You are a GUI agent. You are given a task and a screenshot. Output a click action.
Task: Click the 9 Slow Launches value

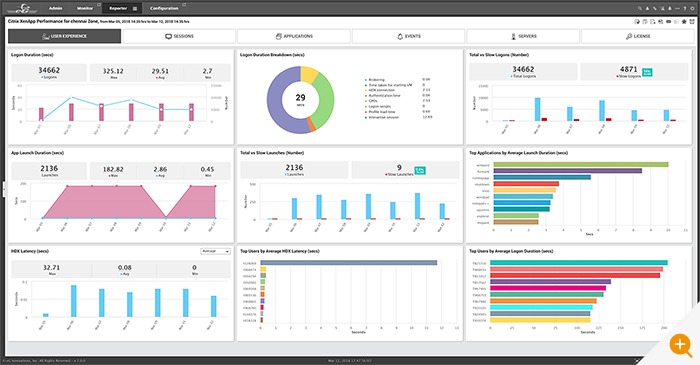[x=399, y=167]
